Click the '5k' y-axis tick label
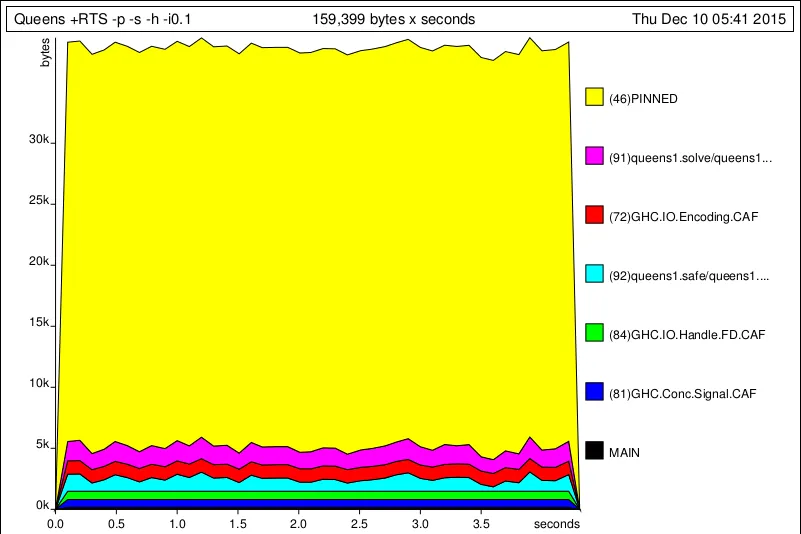Screen dimensions: 801x534 click(x=42, y=445)
